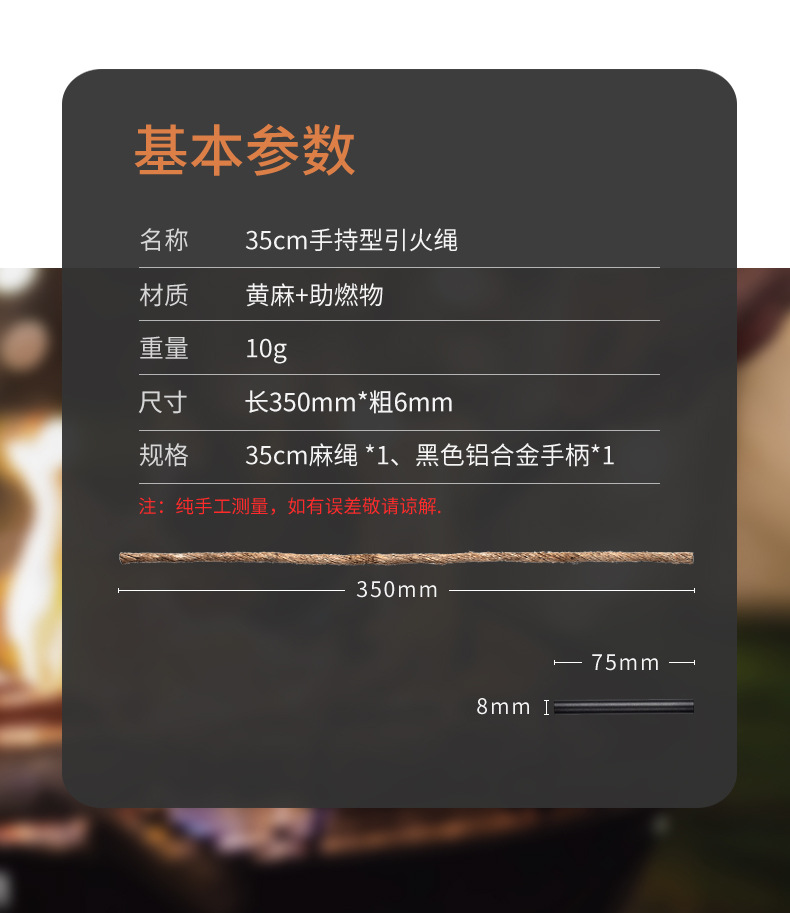Screen dimensions: 790x913
Task: Click the 35cm麻绳 *1、黑色铝合金手柄*1 specification text
Action: click(x=430, y=455)
